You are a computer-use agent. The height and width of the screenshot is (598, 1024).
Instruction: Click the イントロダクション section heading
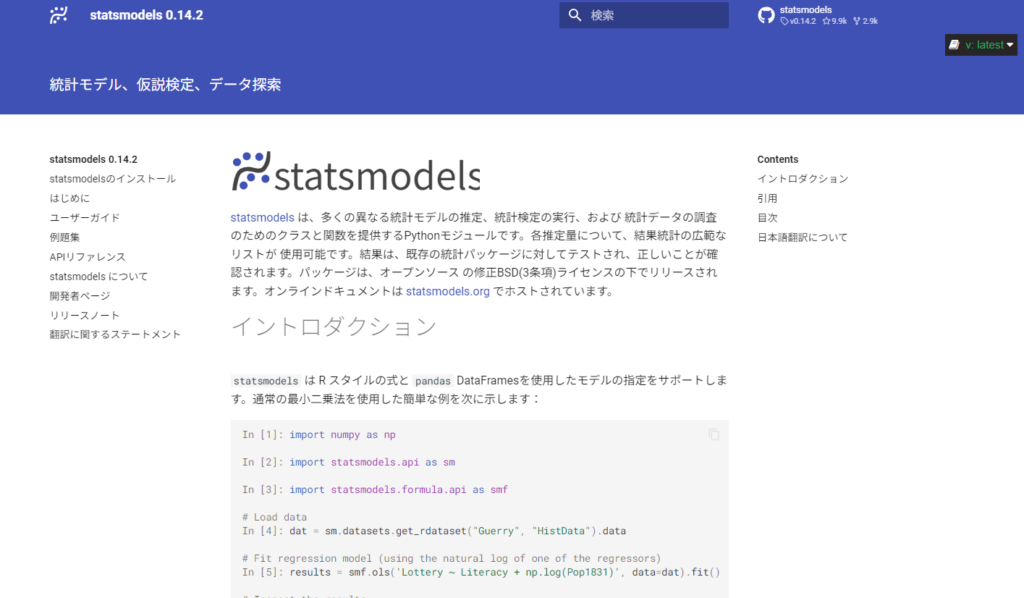coord(334,326)
